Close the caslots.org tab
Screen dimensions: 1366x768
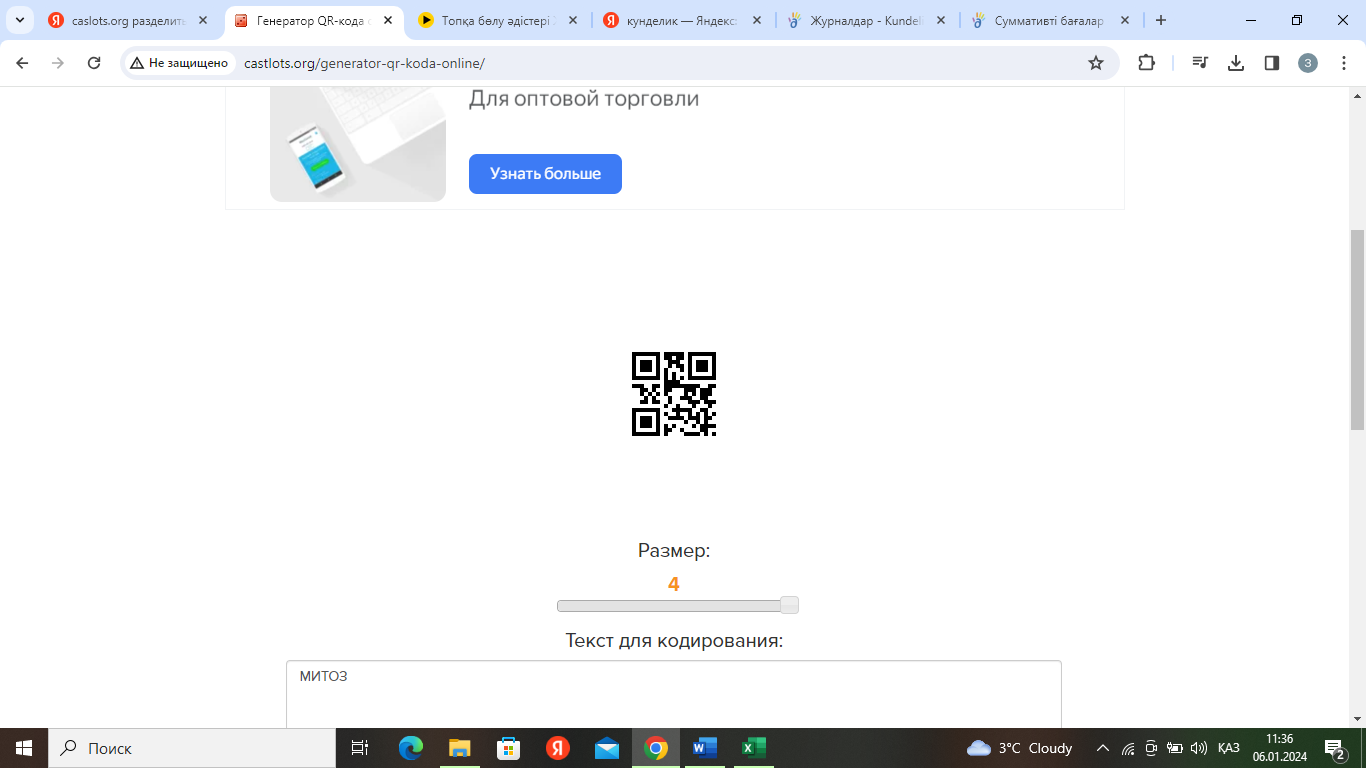pos(204,20)
